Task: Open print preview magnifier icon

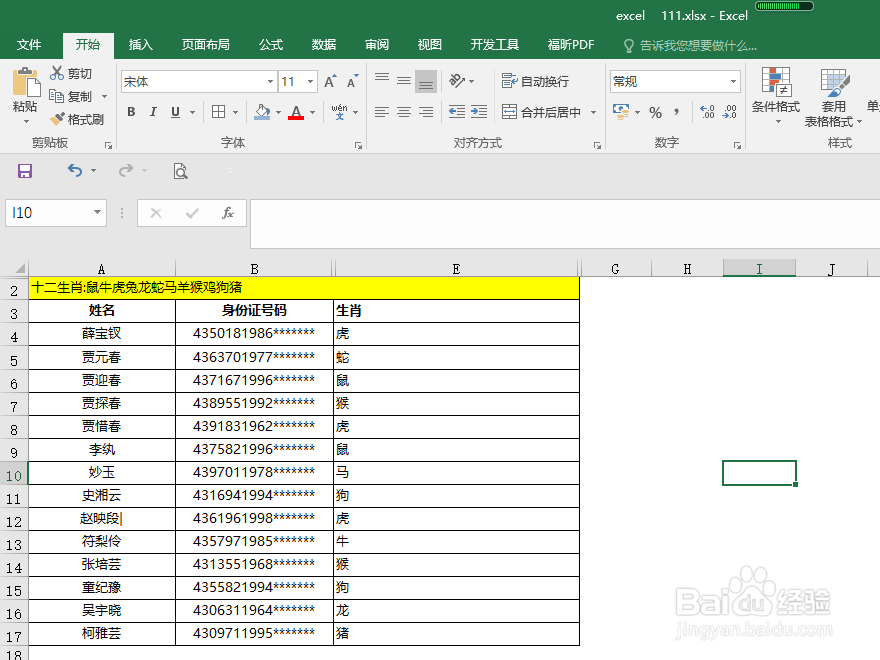Action: click(180, 171)
